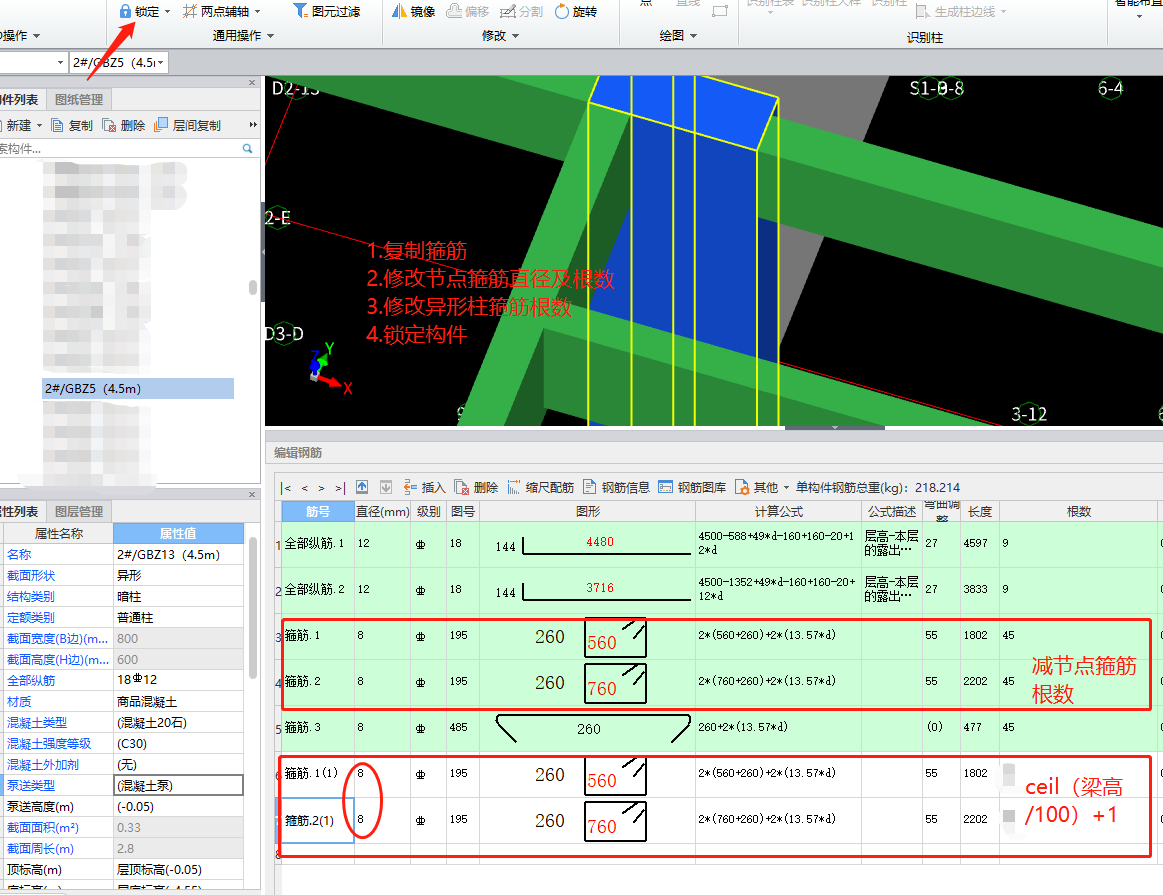Click the rectangle draw tool icon

pyautogui.click(x=719, y=10)
